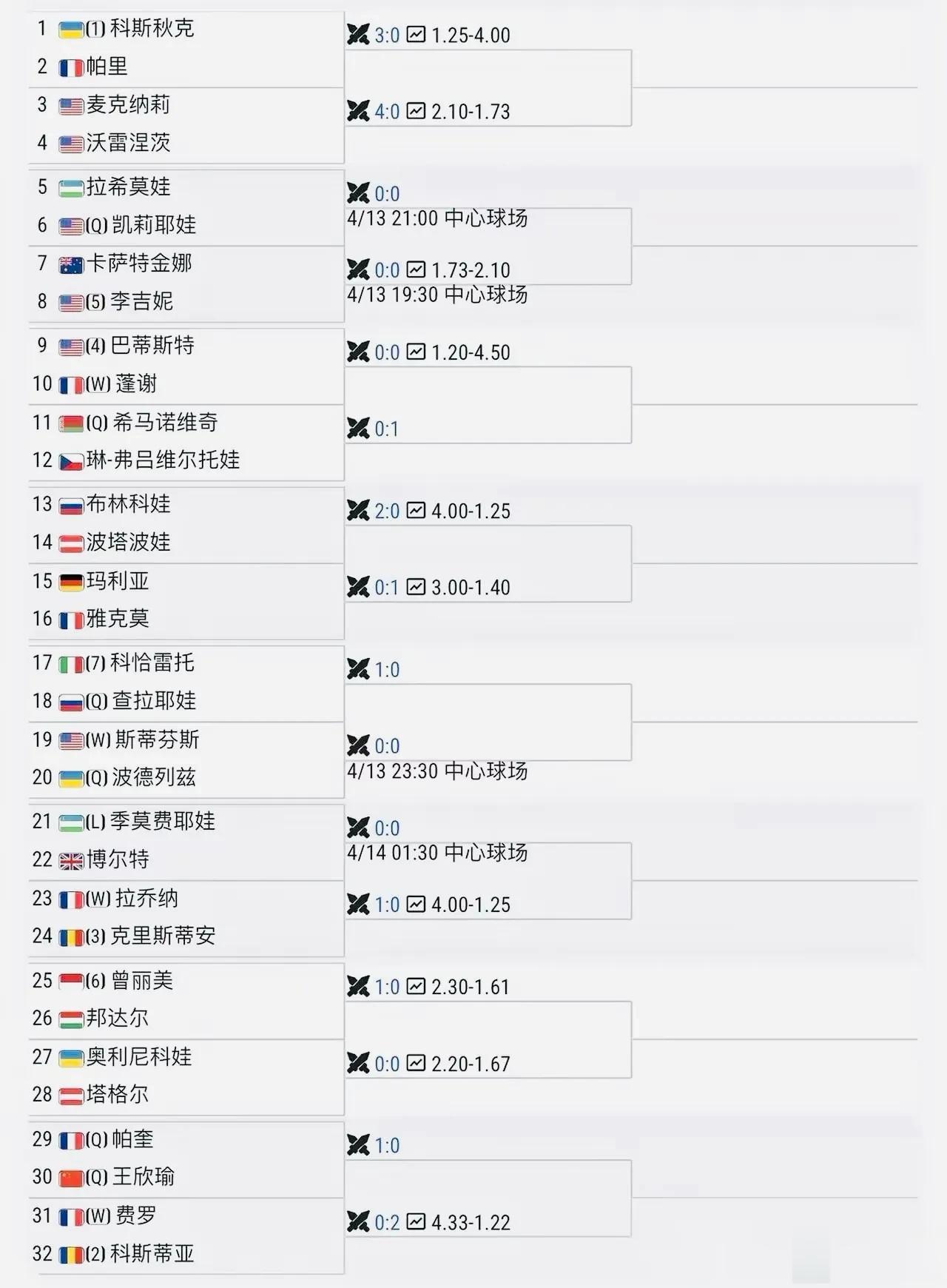
Task: Click head-to-head icon beside 3:0 record
Action: 358,35
